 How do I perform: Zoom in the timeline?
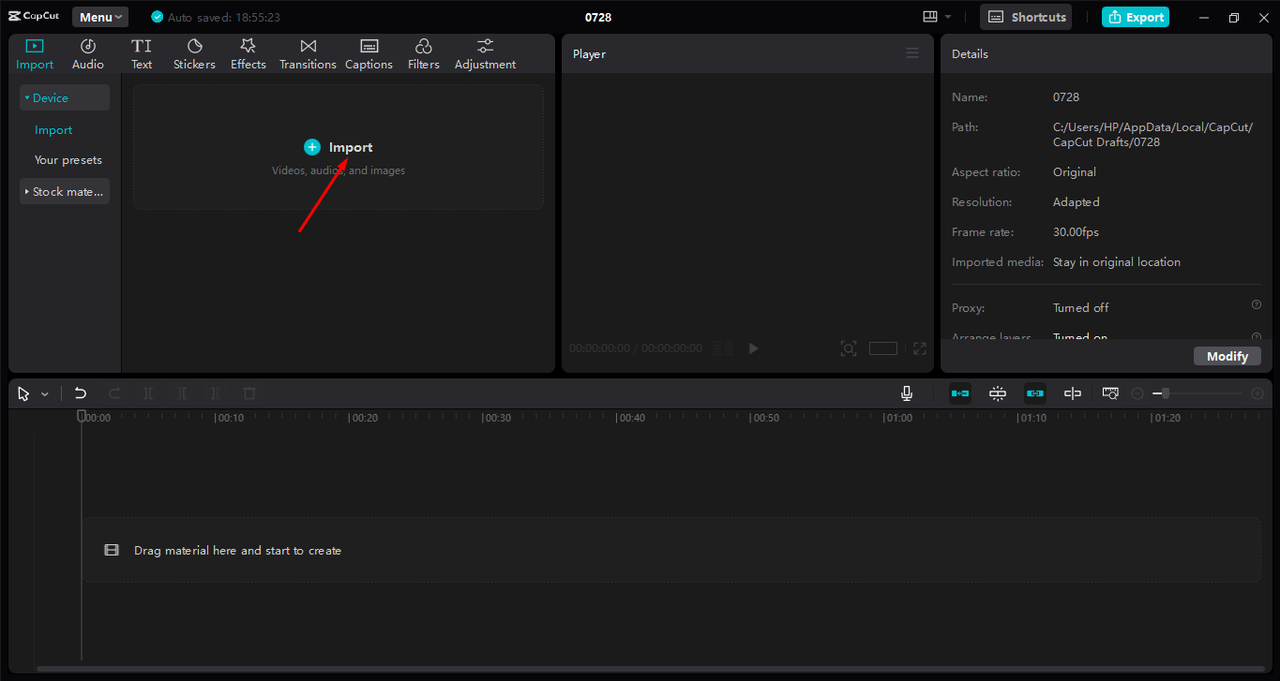coord(1257,394)
